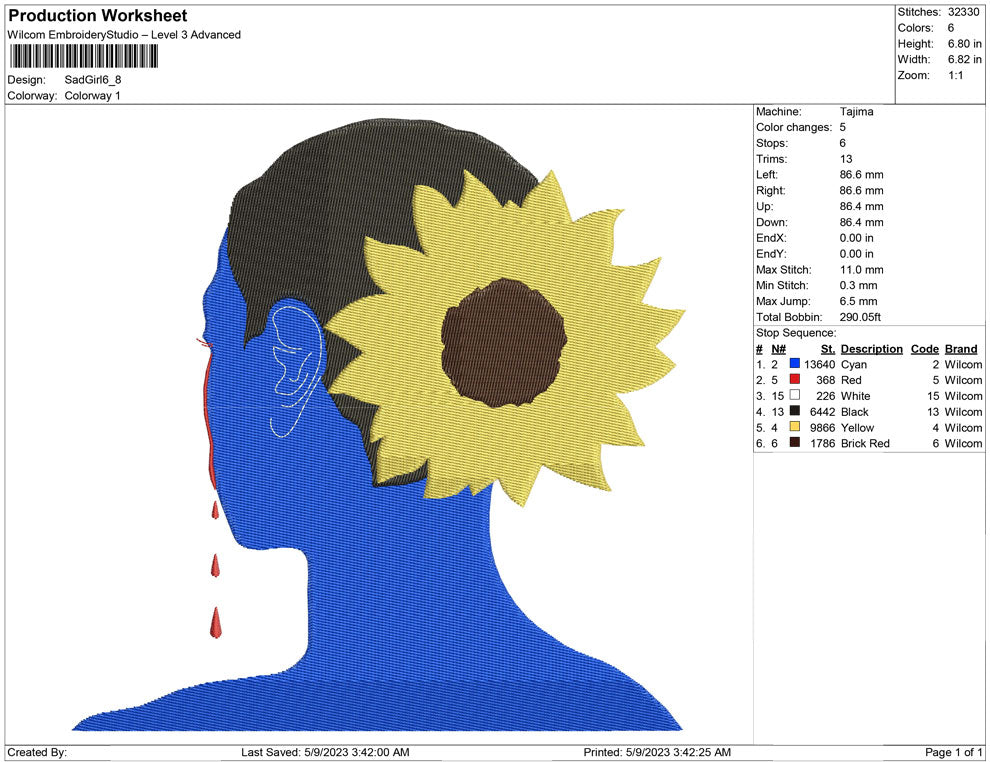990x762 pixels.
Task: Click the Cyan color swatch in stop sequence
Action: [795, 364]
